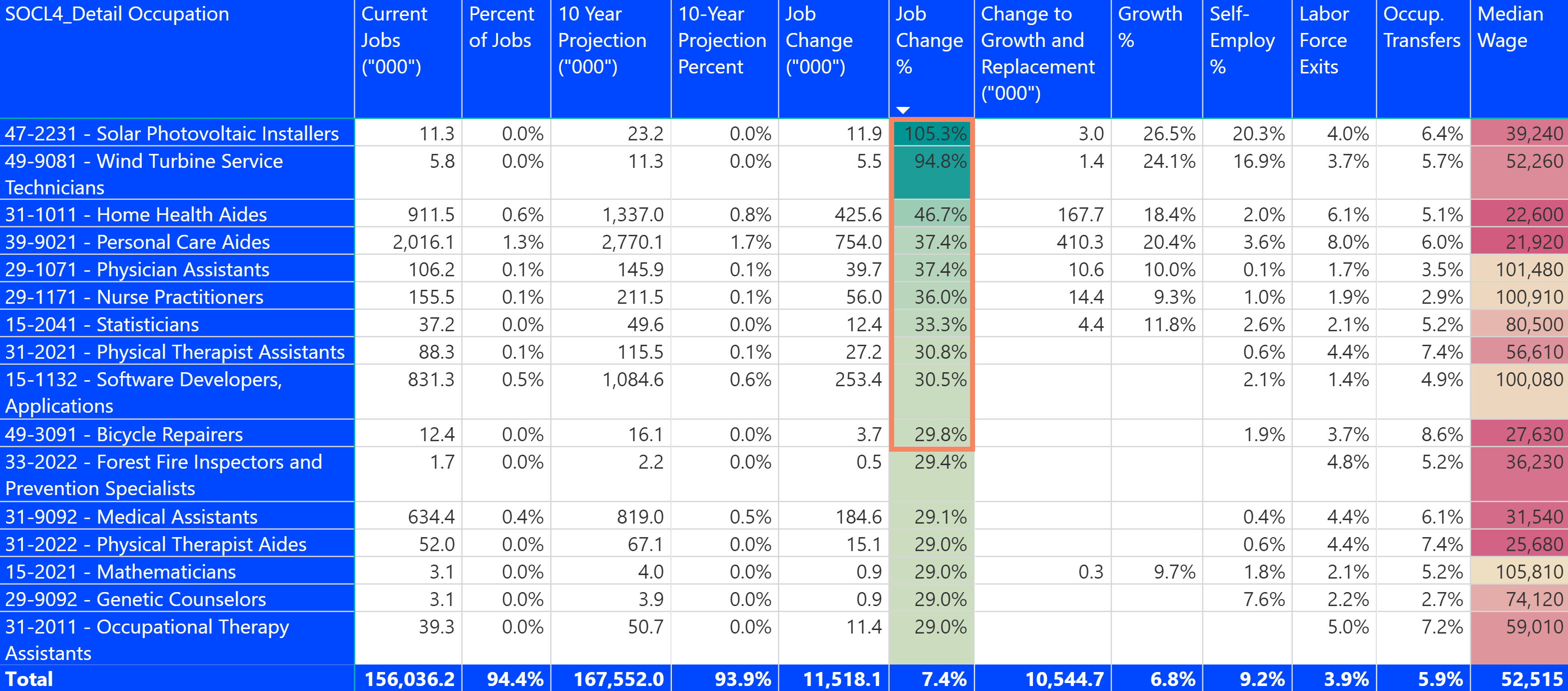Sort by the Self-Employ % column header
The image size is (1568, 691).
(1245, 39)
